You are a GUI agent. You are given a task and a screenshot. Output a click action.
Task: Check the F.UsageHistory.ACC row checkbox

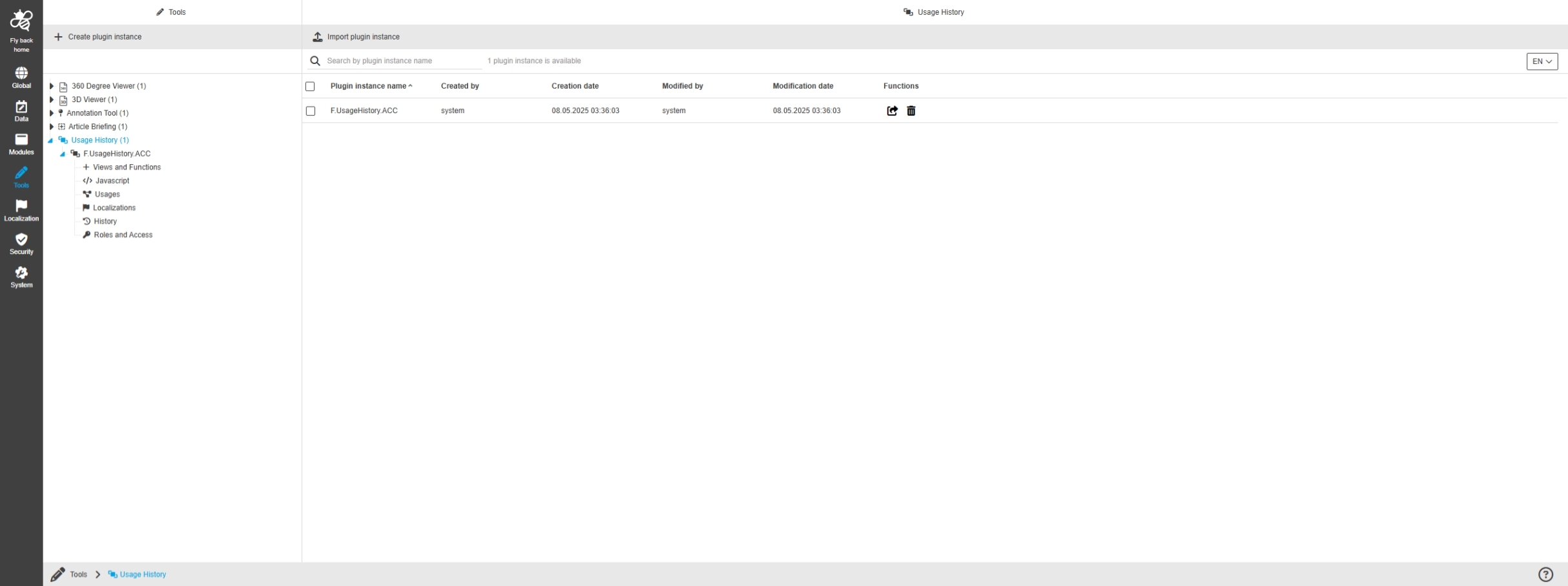click(311, 111)
